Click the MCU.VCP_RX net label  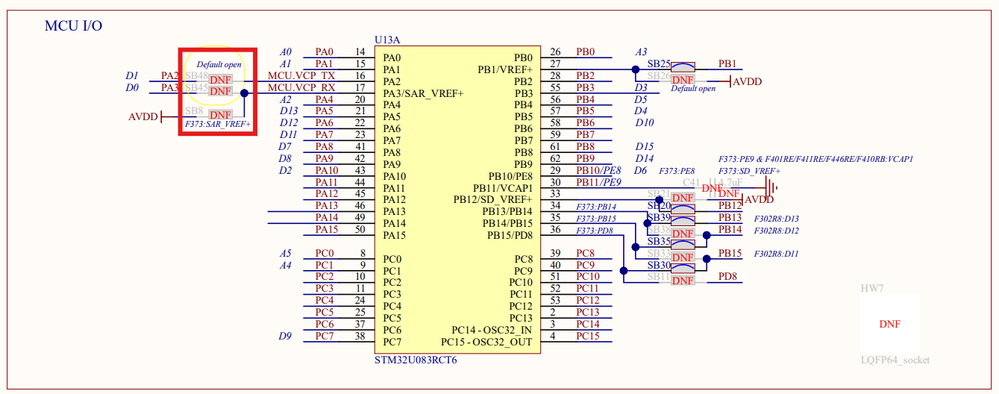click(x=301, y=87)
